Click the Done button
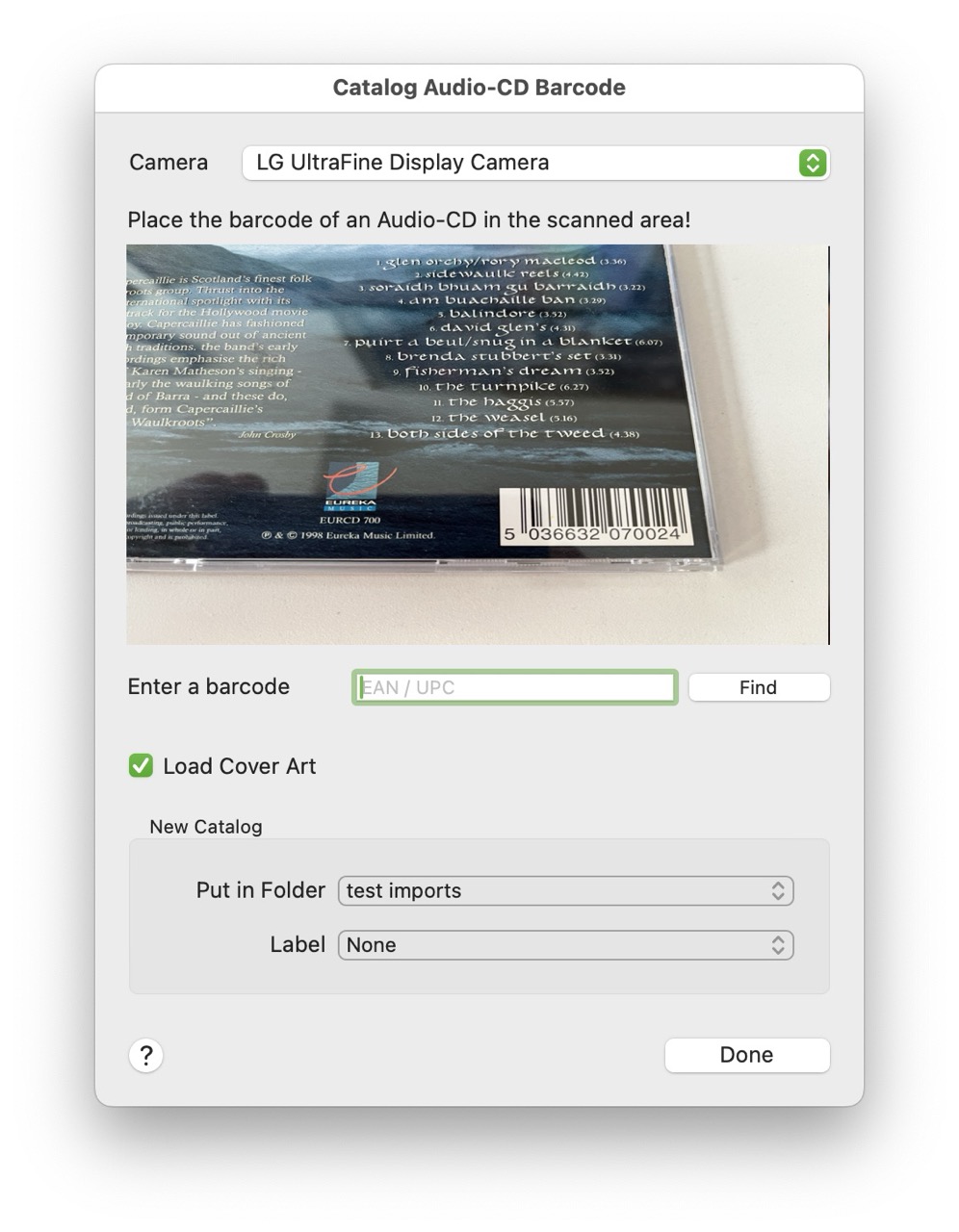This screenshot has height=1232, width=959. click(x=747, y=1055)
